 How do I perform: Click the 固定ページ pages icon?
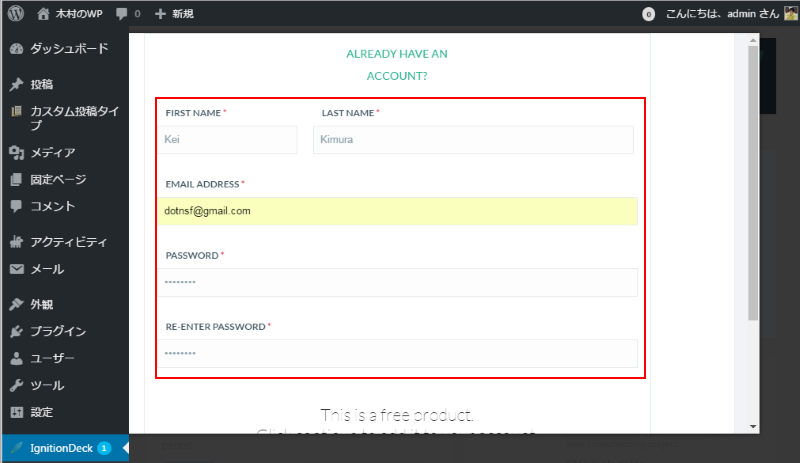[x=16, y=179]
